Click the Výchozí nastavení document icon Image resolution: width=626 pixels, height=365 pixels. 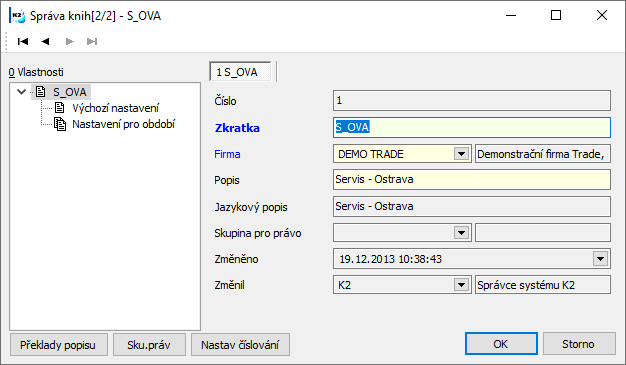coord(59,108)
